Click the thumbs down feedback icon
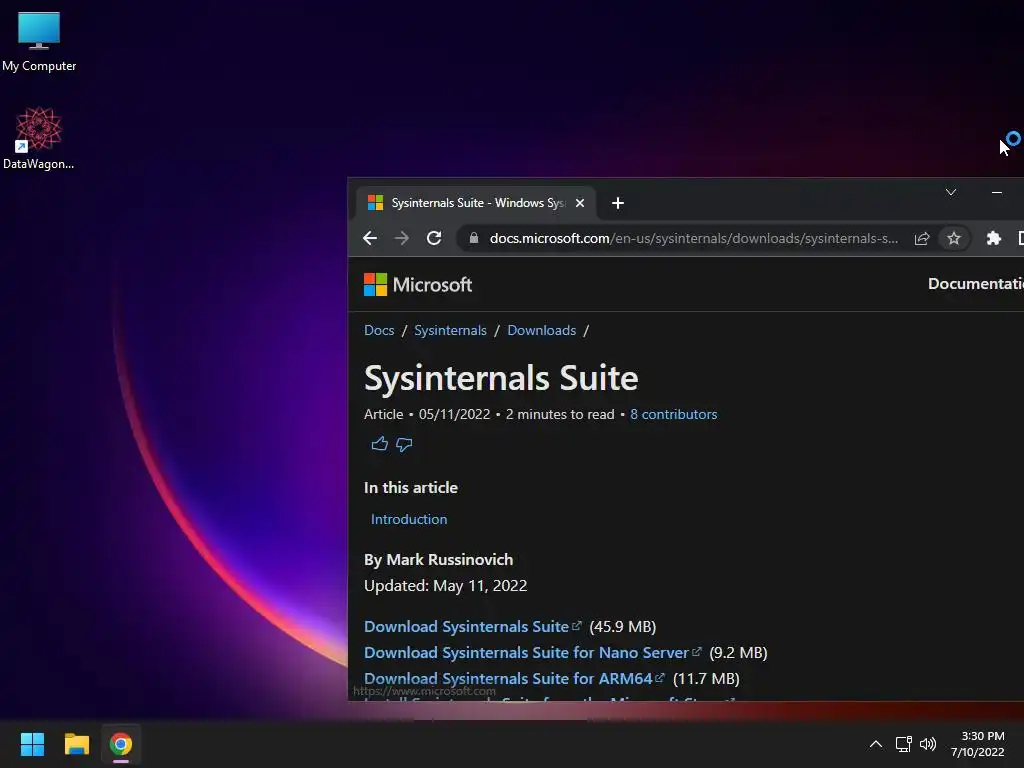 coord(404,445)
